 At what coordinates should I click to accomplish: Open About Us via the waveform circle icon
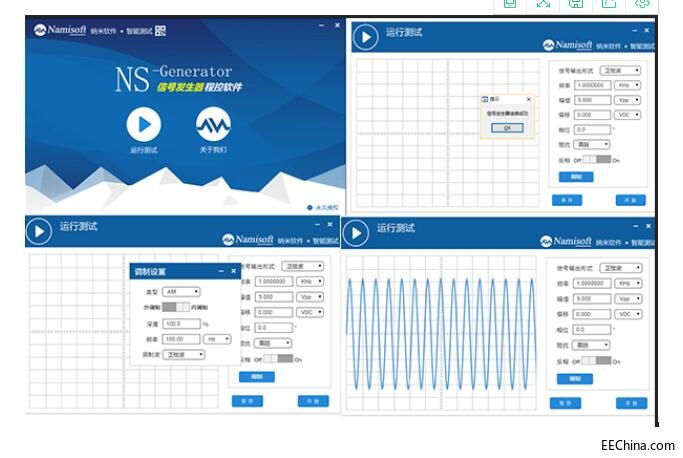click(212, 125)
